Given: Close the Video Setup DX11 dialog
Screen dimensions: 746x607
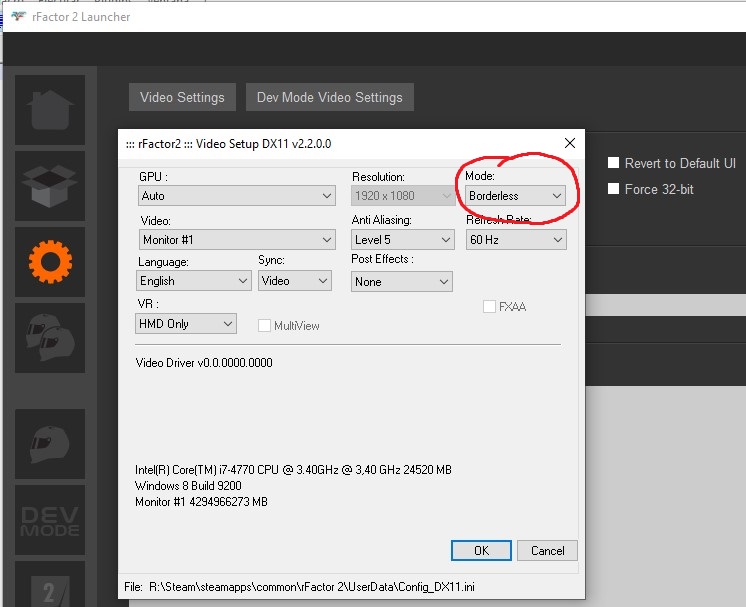Looking at the screenshot, I should pos(569,143).
